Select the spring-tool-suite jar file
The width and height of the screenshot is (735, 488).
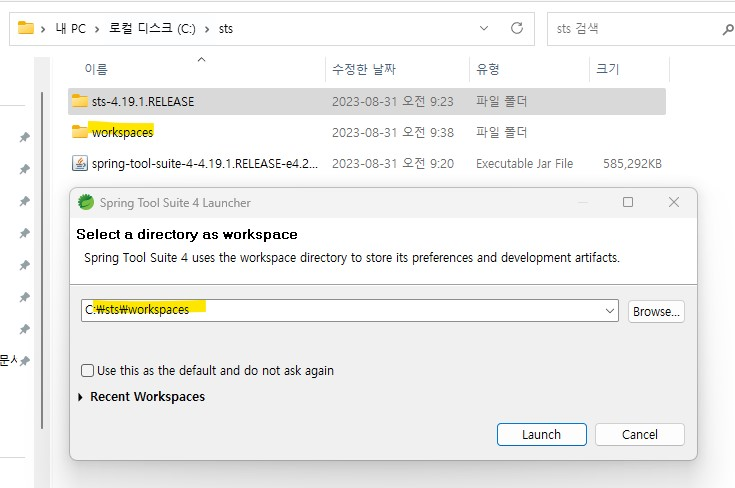pos(367,164)
